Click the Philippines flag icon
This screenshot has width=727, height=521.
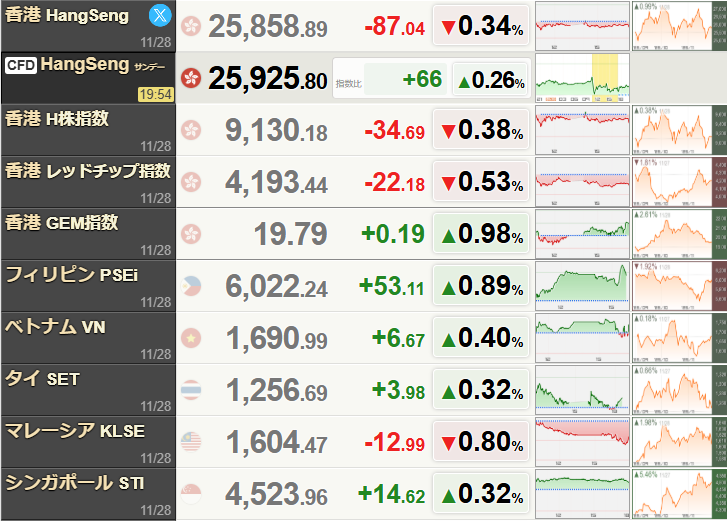coord(191,286)
